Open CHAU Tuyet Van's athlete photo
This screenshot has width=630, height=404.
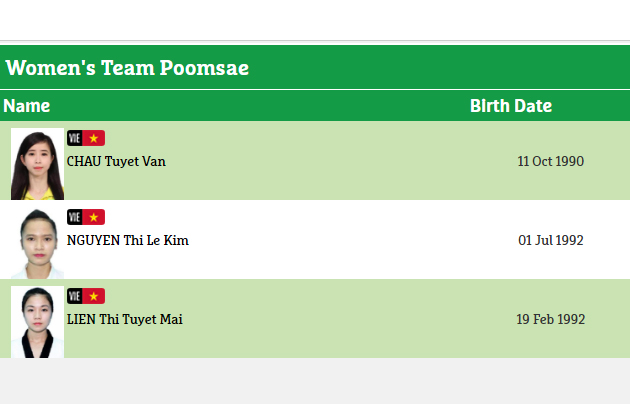click(x=37, y=164)
